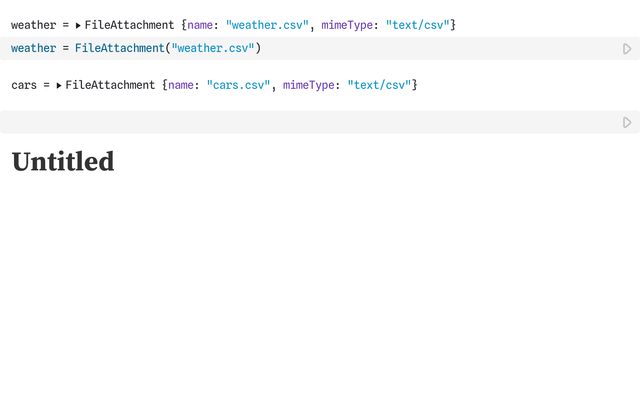Click the "text/csv" value in the weather output

click(417, 25)
